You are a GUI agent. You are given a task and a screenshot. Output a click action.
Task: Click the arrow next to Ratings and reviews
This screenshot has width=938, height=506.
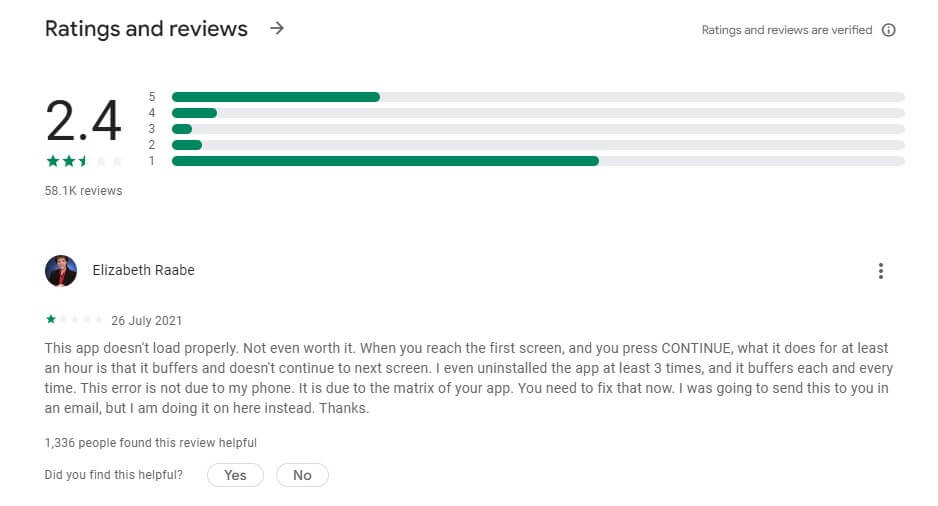pos(277,29)
